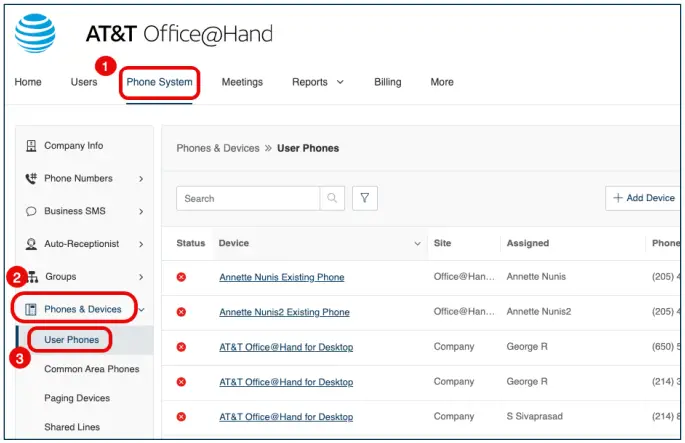Image resolution: width=685 pixels, height=443 pixels.
Task: Expand the Auto-Receptionist submenu chevron
Action: click(x=141, y=244)
